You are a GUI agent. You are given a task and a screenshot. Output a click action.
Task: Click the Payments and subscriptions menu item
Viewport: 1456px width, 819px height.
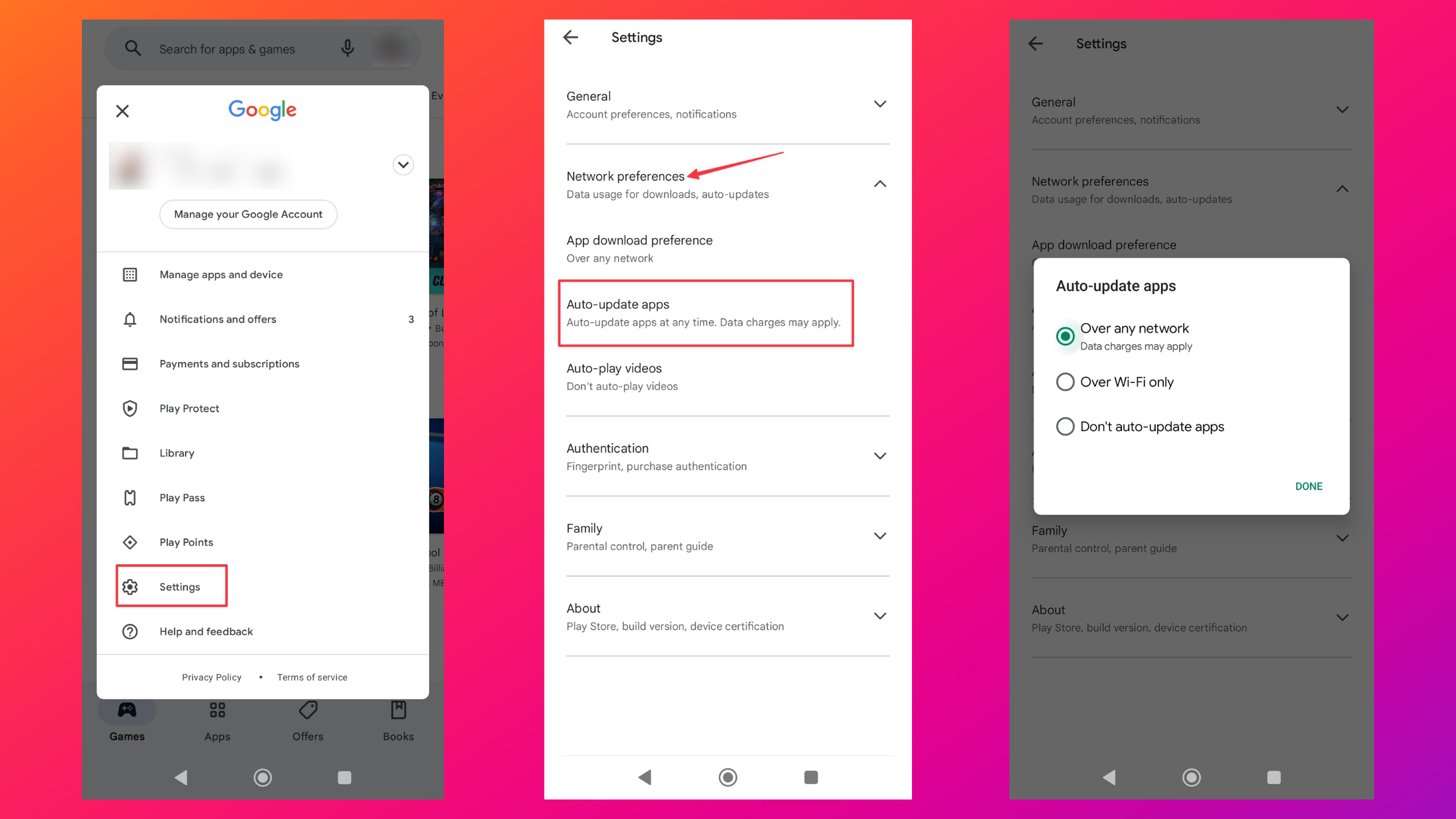click(x=229, y=363)
